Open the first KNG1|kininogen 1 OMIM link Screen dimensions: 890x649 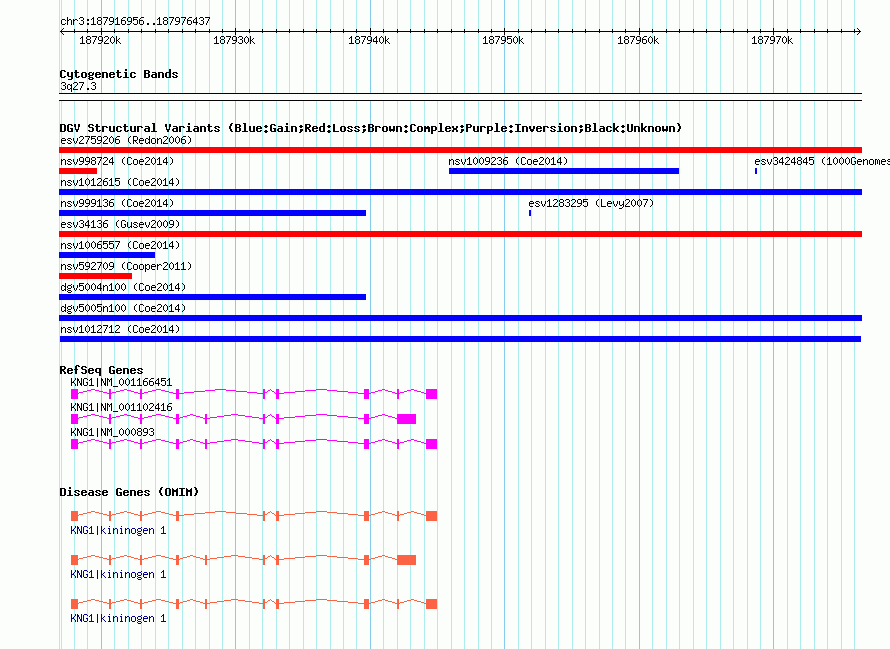pos(118,530)
